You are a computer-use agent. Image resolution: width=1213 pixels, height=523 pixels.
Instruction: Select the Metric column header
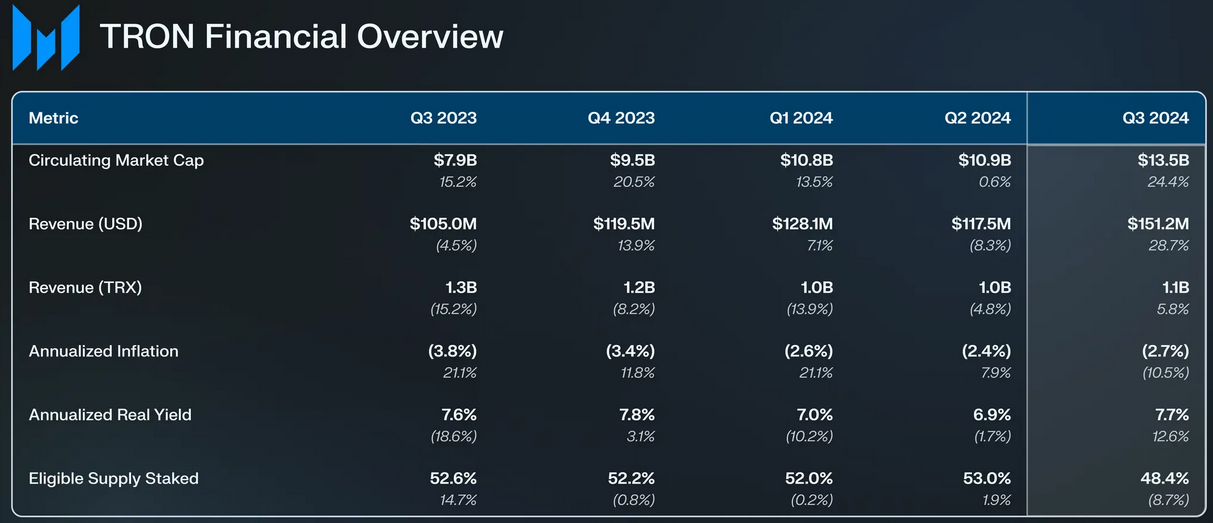tap(53, 118)
